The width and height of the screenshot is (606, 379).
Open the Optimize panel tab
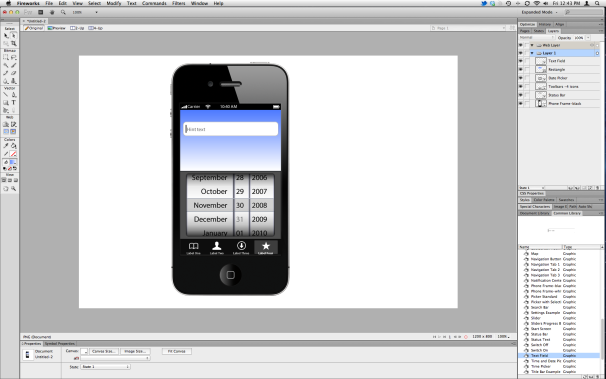(528, 24)
